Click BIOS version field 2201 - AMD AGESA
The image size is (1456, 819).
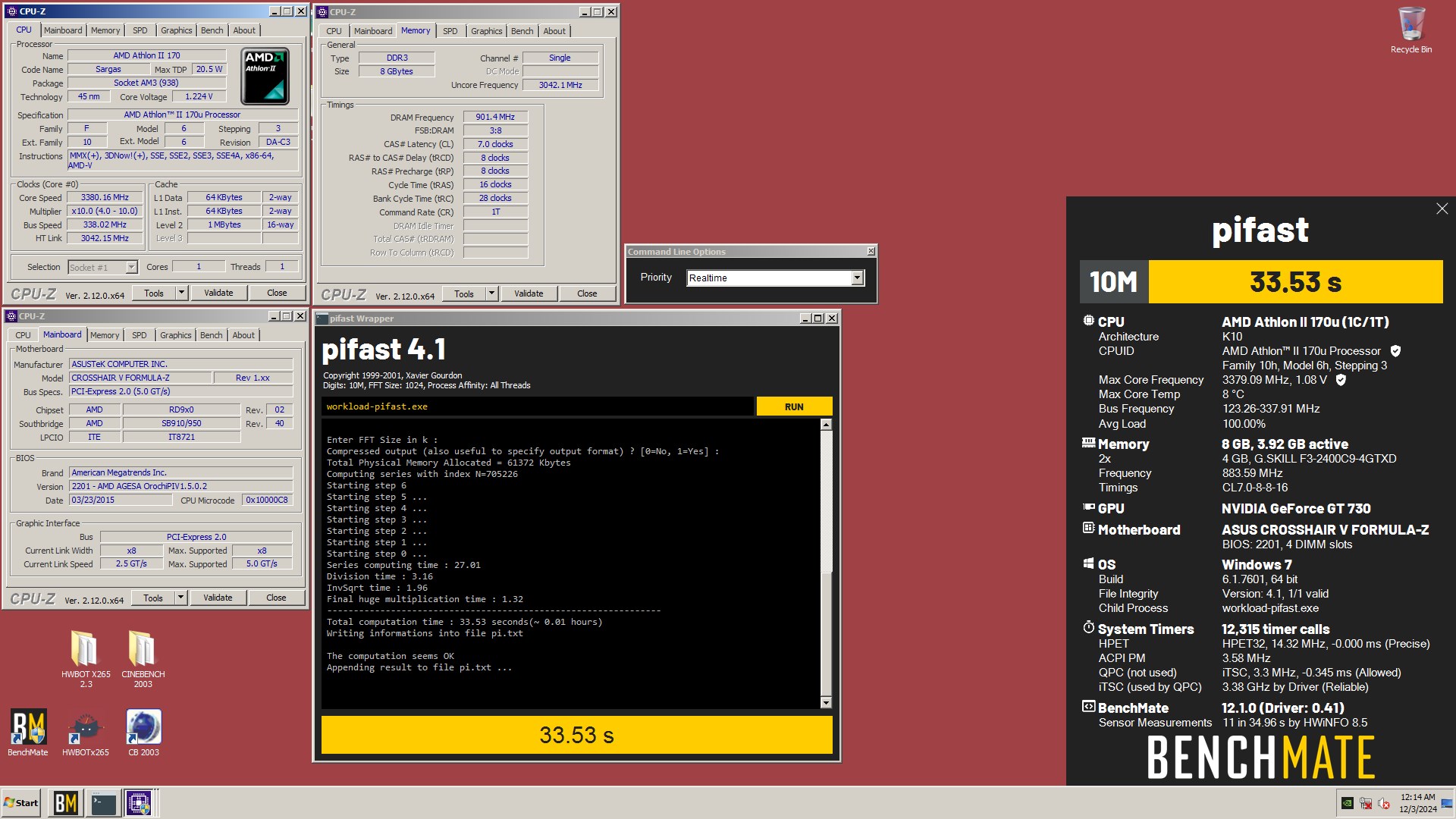point(180,486)
